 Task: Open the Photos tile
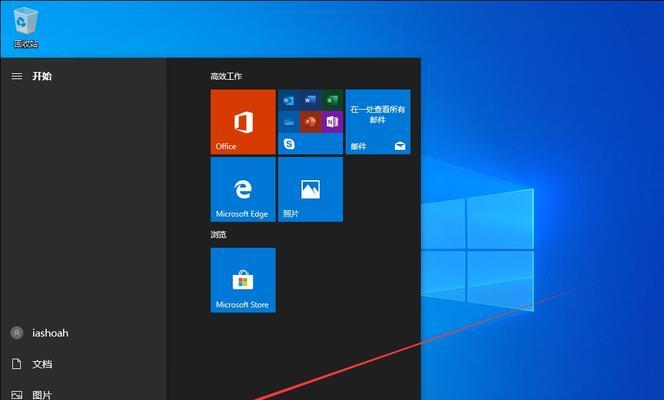click(x=310, y=189)
